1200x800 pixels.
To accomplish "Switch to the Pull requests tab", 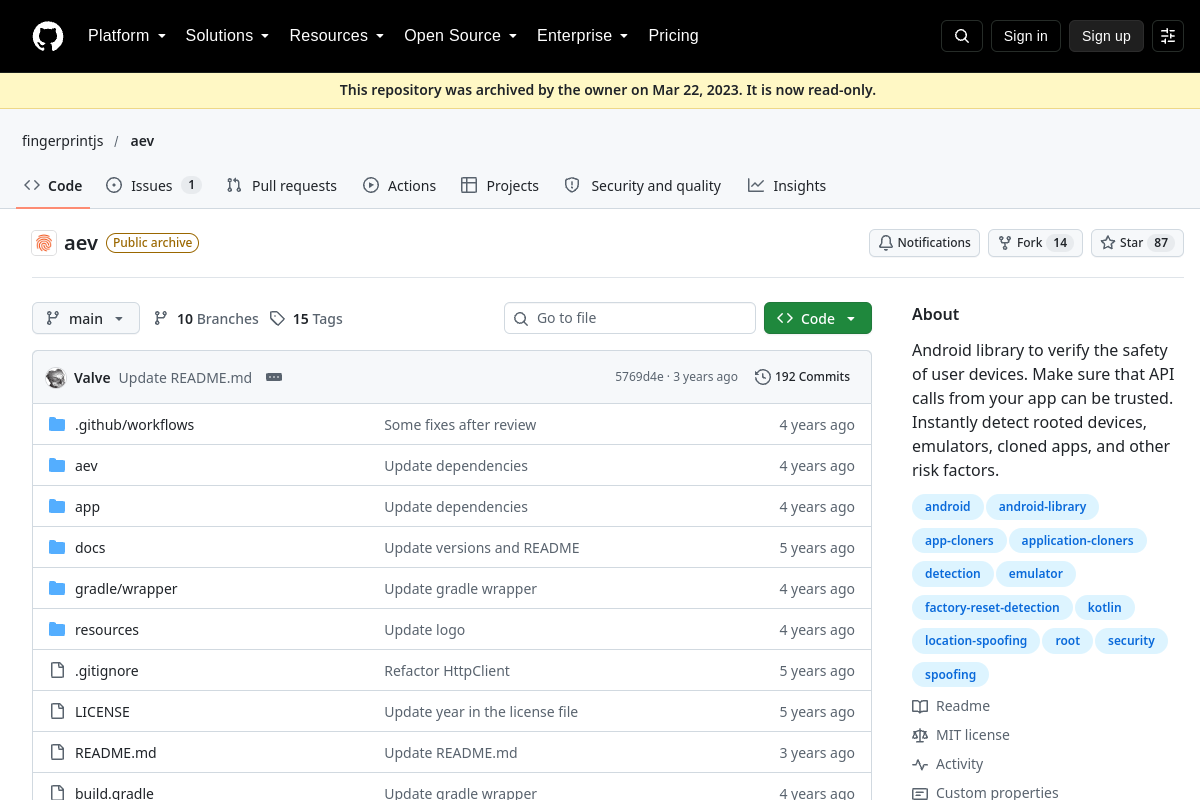I will (x=282, y=186).
